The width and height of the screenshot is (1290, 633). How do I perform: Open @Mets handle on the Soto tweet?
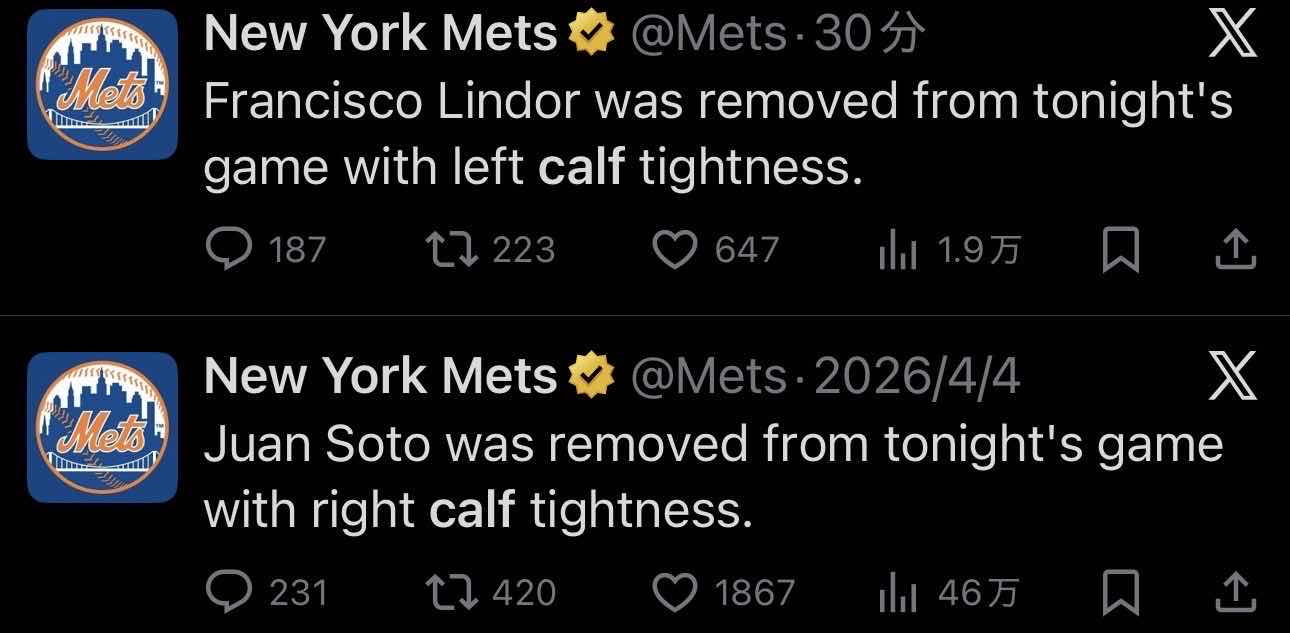tap(708, 378)
